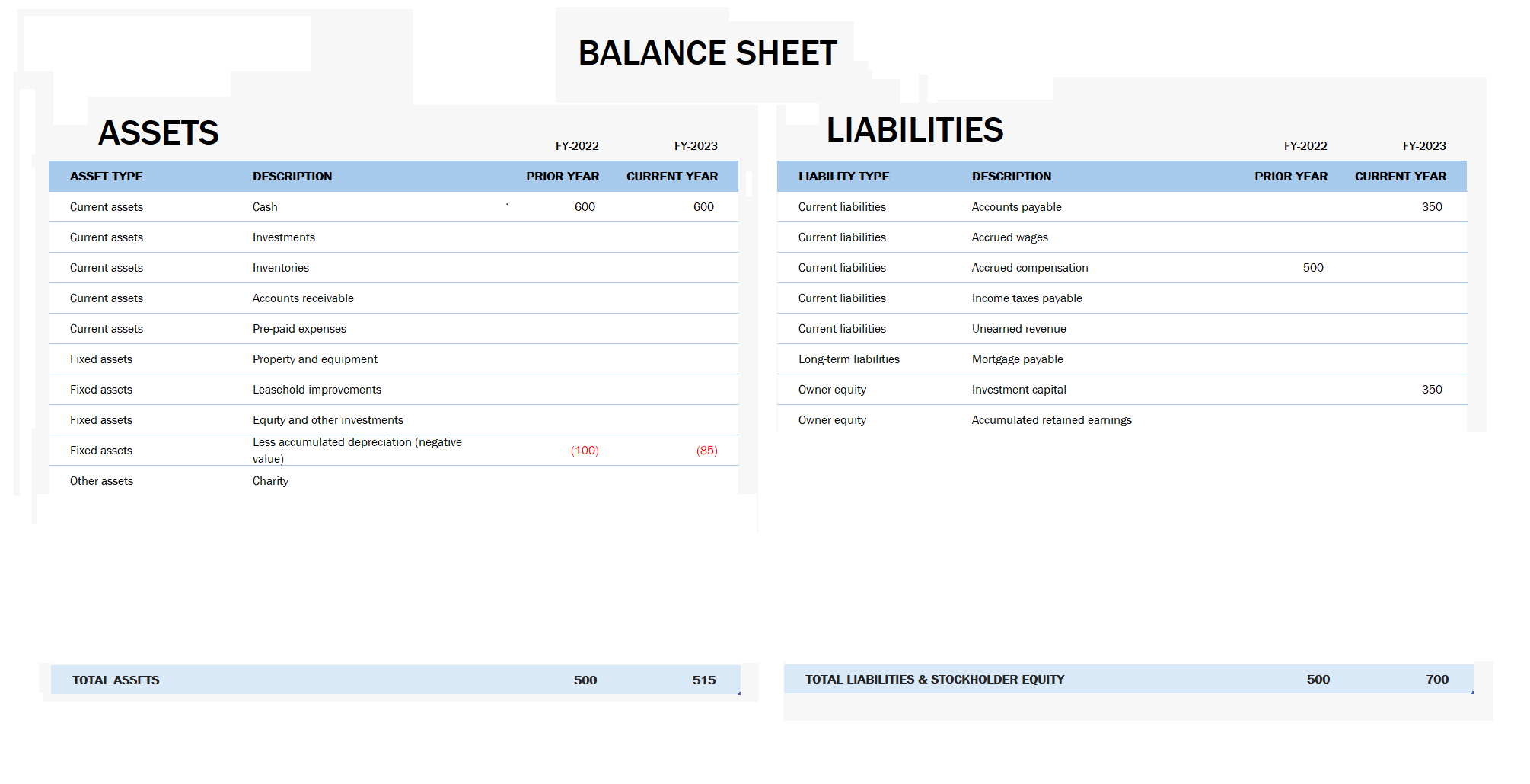
Task: Click the depreciation current year value (85)
Action: [x=706, y=451]
